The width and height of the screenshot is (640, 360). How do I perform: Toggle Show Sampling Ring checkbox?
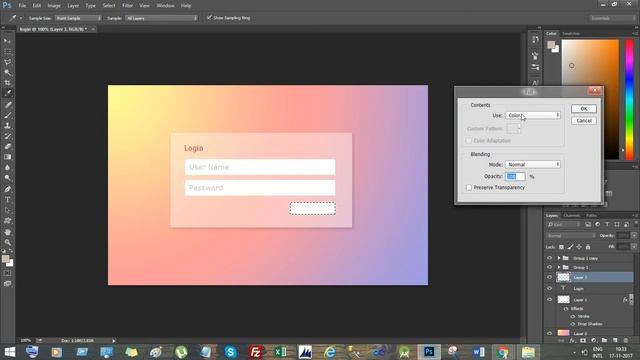click(x=209, y=18)
